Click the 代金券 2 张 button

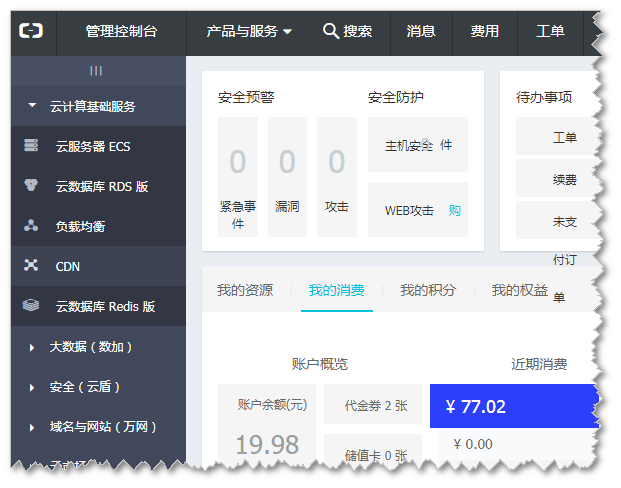pos(375,406)
